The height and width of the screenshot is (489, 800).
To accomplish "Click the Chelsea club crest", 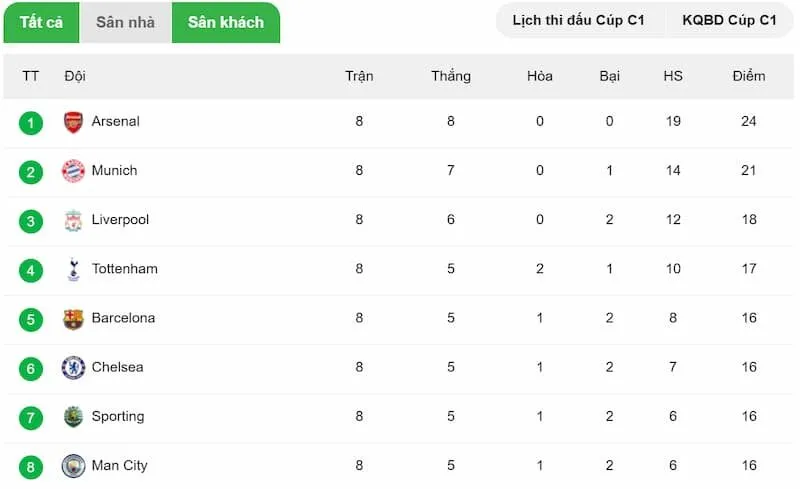I will [73, 367].
